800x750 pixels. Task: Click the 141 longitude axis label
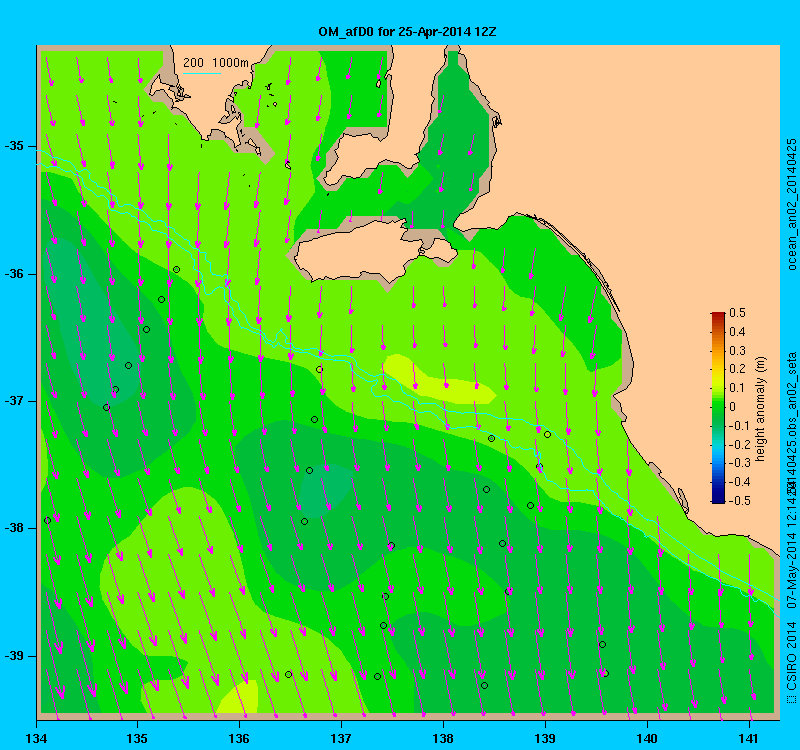(749, 738)
